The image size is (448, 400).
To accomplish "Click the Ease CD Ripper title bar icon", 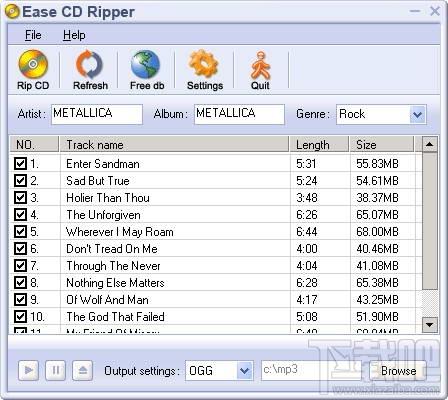I will pyautogui.click(x=12, y=12).
